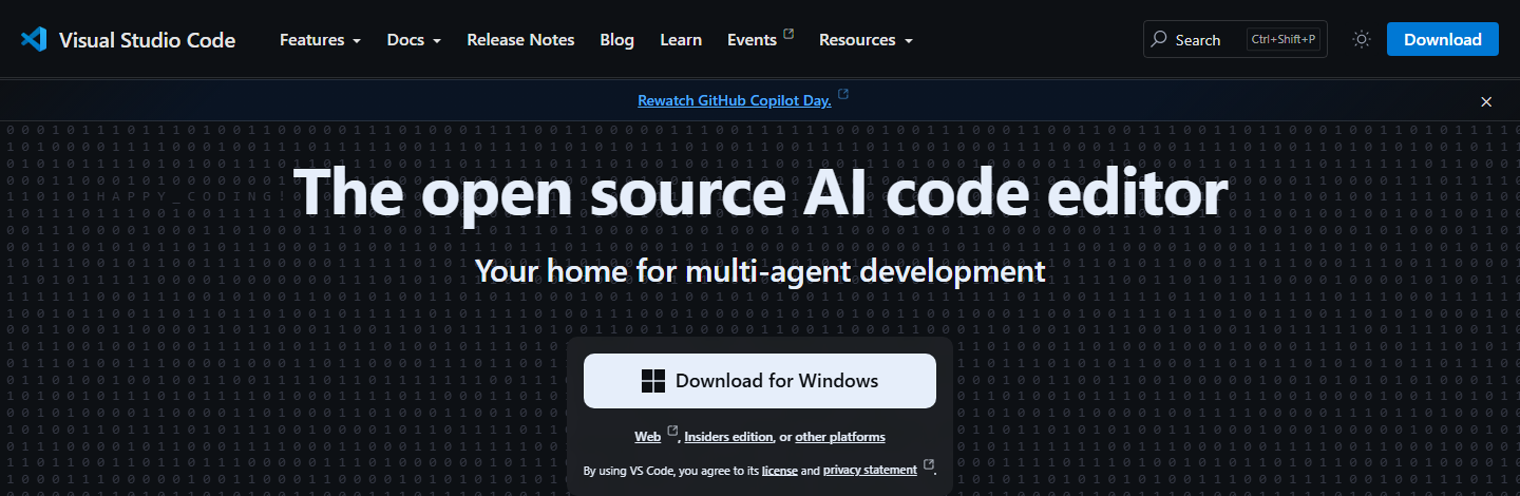Viewport: 1520px width, 496px height.
Task: Open the Visual Studio Code home link
Action: (128, 40)
